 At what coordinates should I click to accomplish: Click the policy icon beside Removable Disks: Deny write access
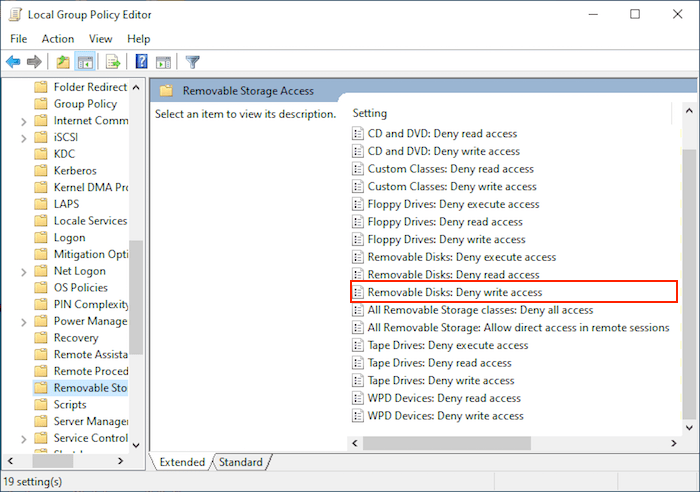tap(358, 292)
